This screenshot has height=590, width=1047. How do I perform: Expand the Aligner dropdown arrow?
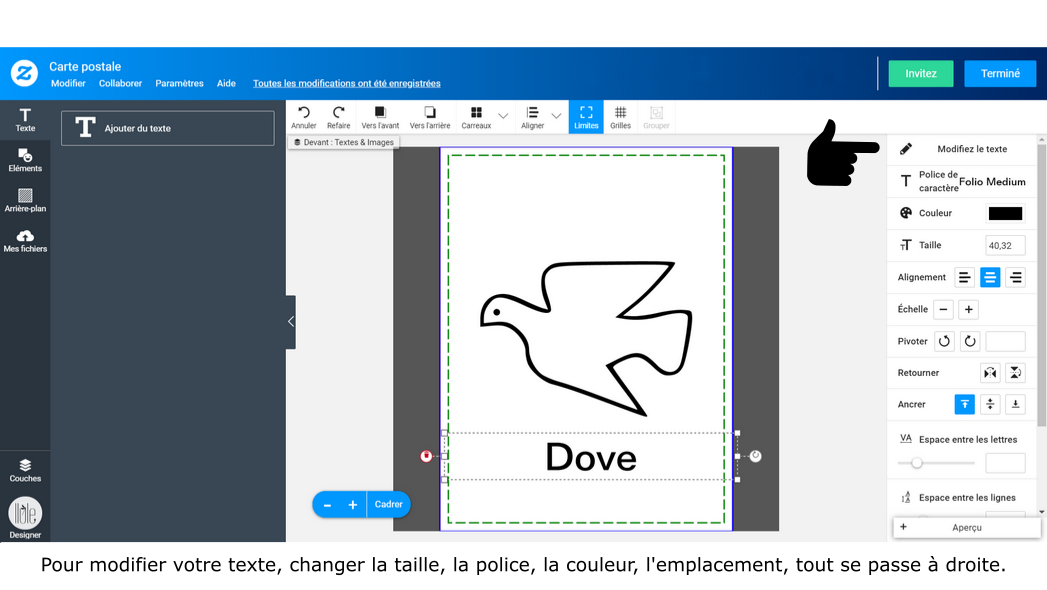pyautogui.click(x=556, y=116)
